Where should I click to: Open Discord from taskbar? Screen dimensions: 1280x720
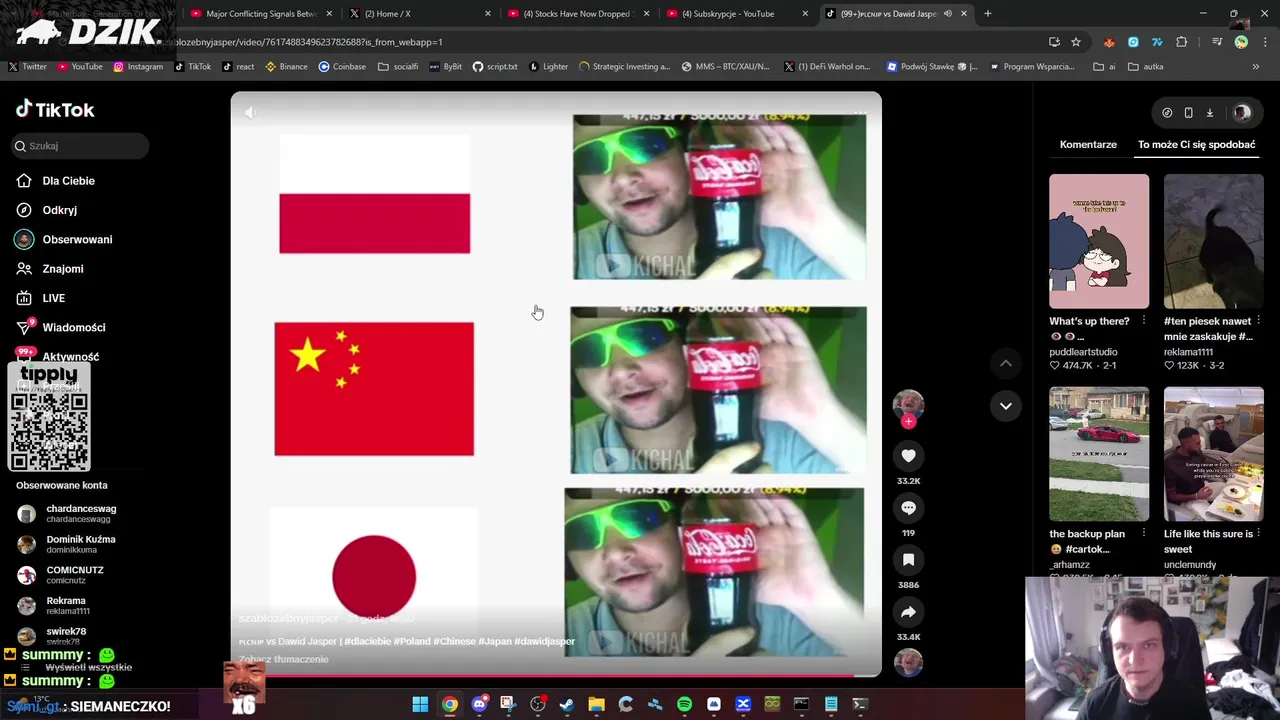pyautogui.click(x=479, y=704)
